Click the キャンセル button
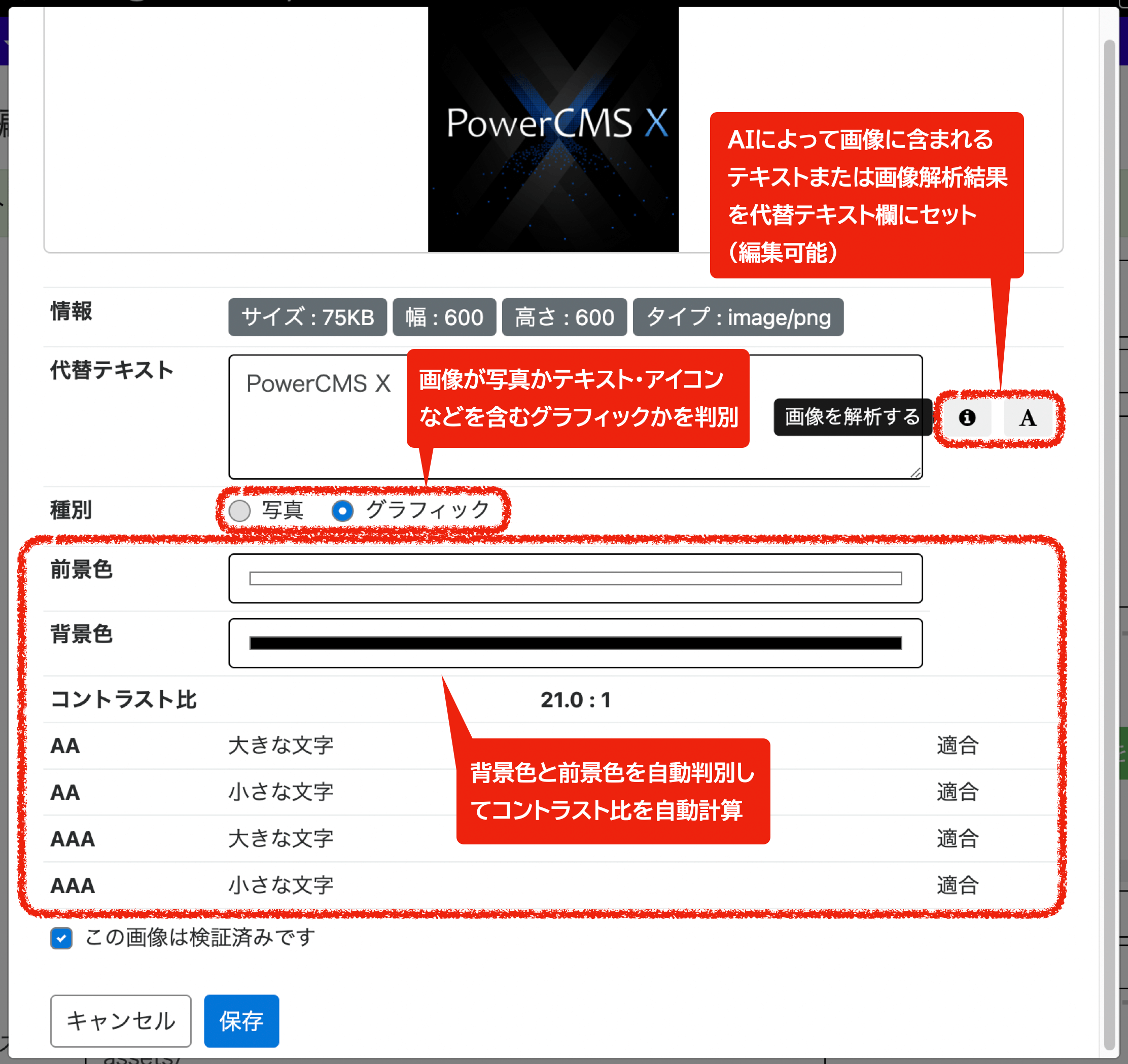This screenshot has height=1064, width=1128. pos(120,1021)
